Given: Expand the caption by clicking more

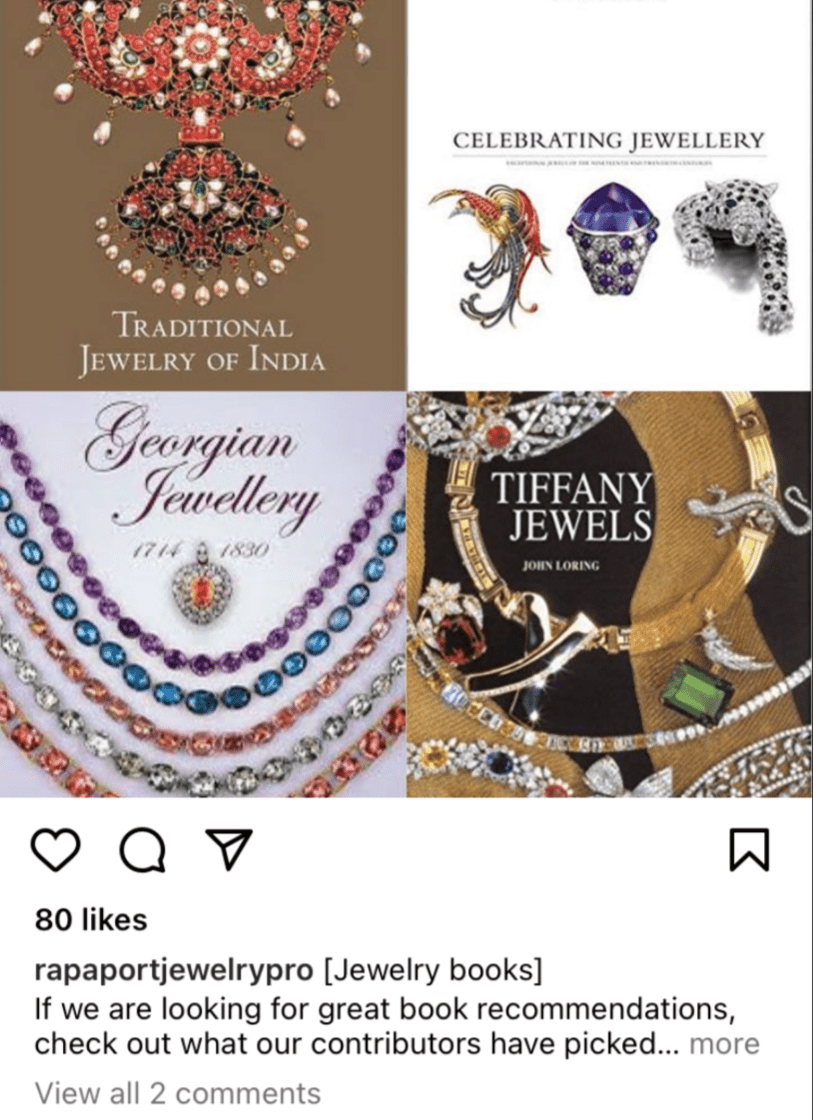Looking at the screenshot, I should tap(724, 1044).
